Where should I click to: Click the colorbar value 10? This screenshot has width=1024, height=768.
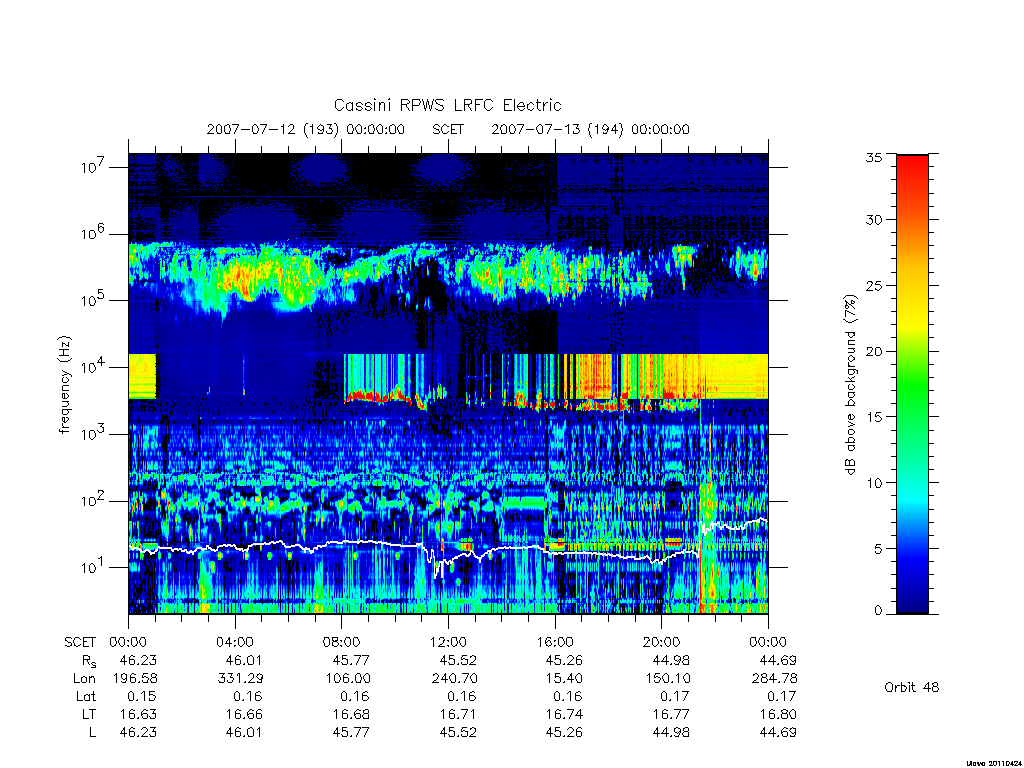pyautogui.click(x=874, y=482)
